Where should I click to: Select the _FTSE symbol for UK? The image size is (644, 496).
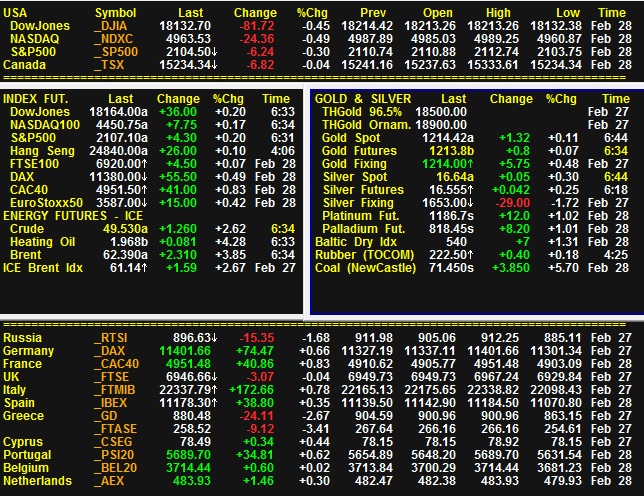(x=112, y=377)
